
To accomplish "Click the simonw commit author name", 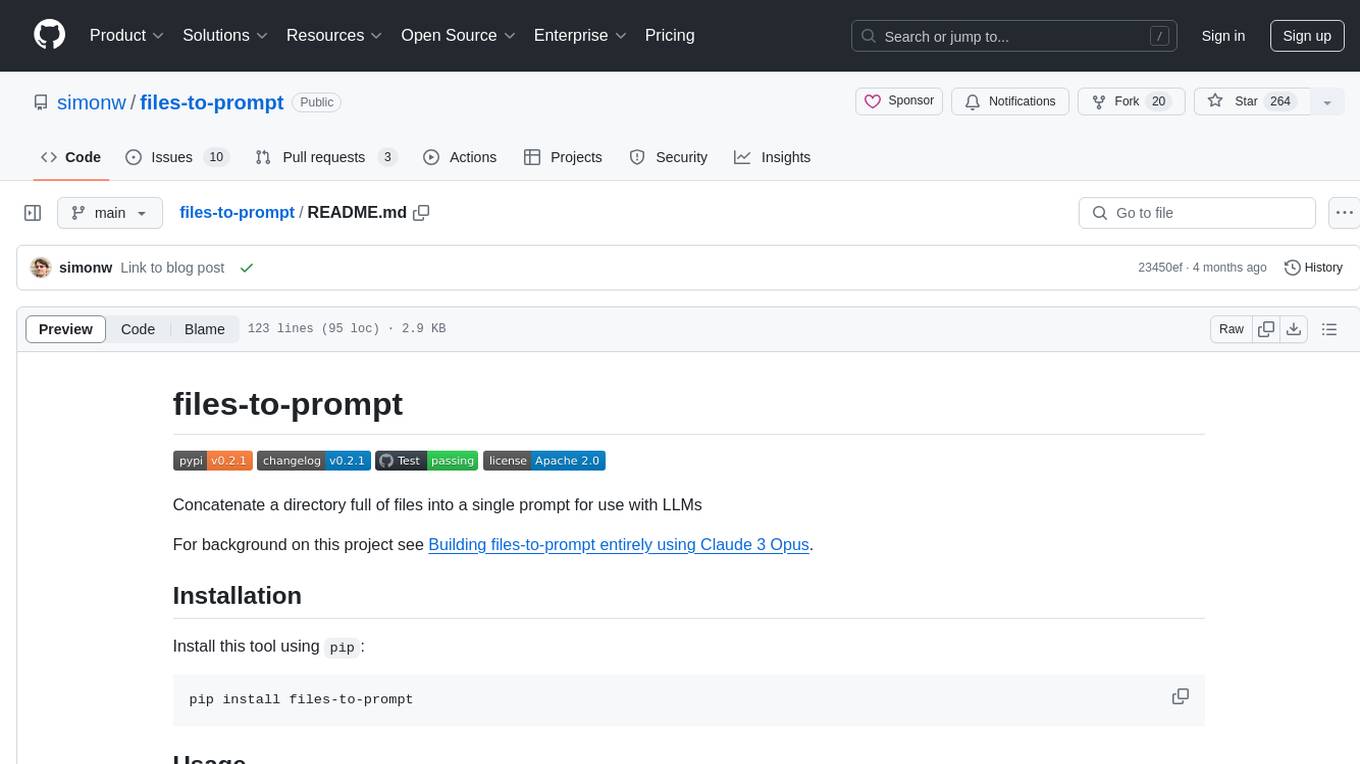I will point(86,267).
